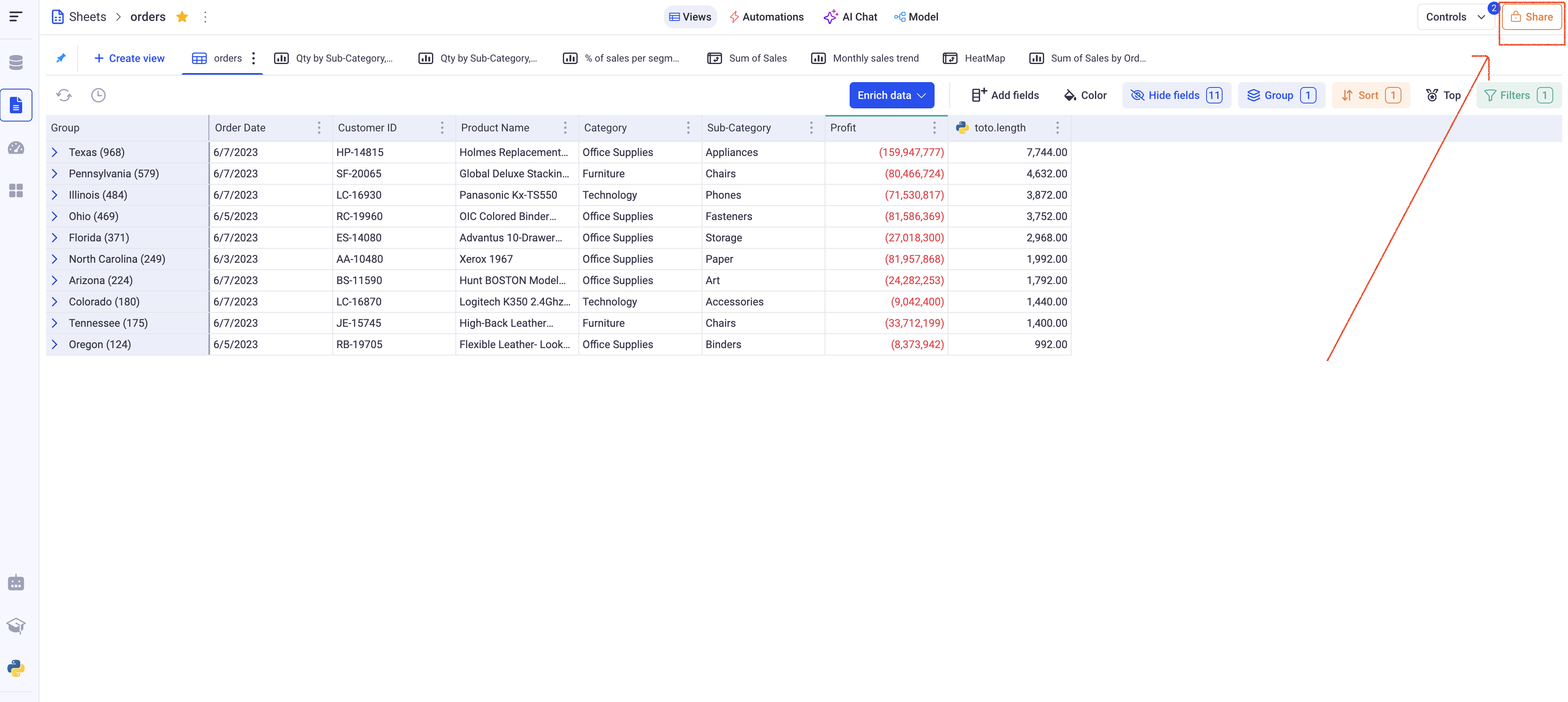Click the robot bot sidebar icon
This screenshot has height=702, width=1568.
click(x=16, y=583)
